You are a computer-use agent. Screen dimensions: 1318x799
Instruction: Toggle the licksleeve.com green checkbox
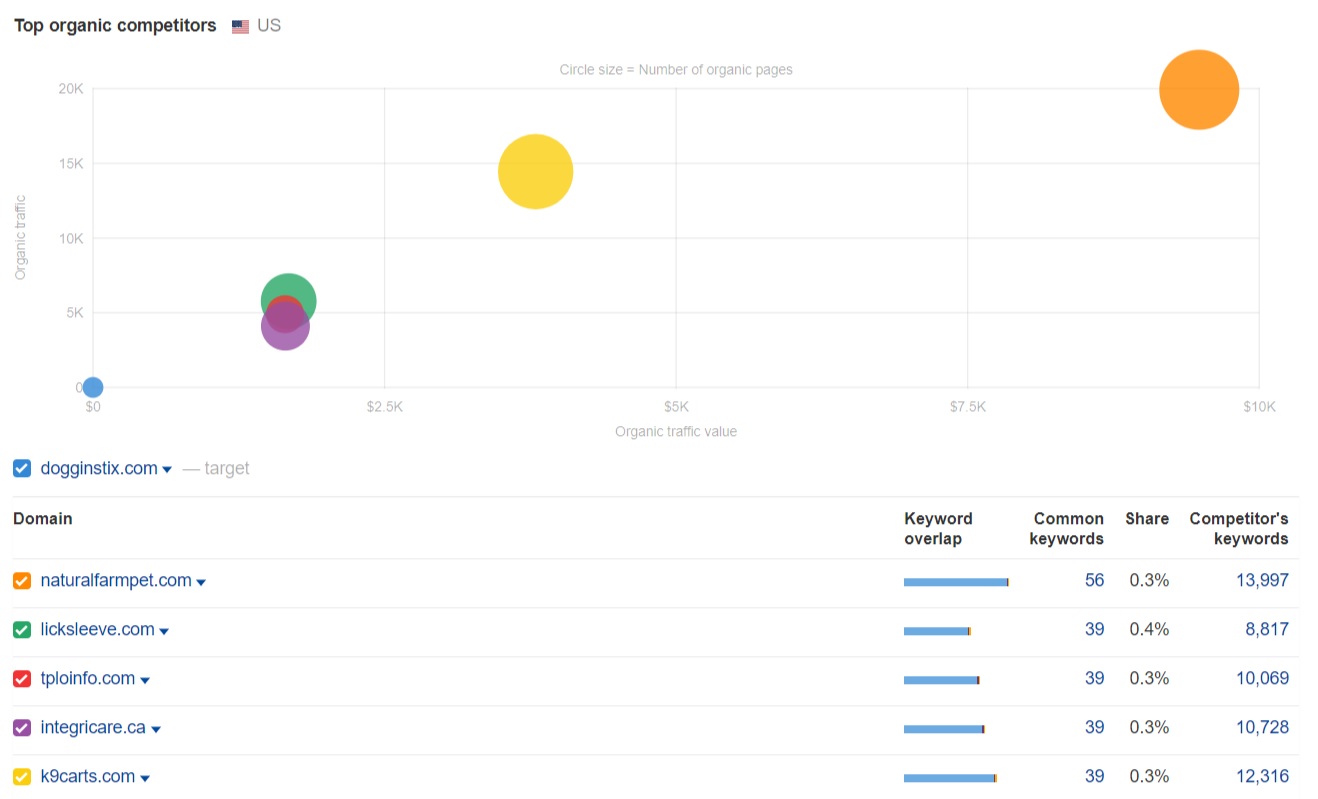(x=22, y=630)
